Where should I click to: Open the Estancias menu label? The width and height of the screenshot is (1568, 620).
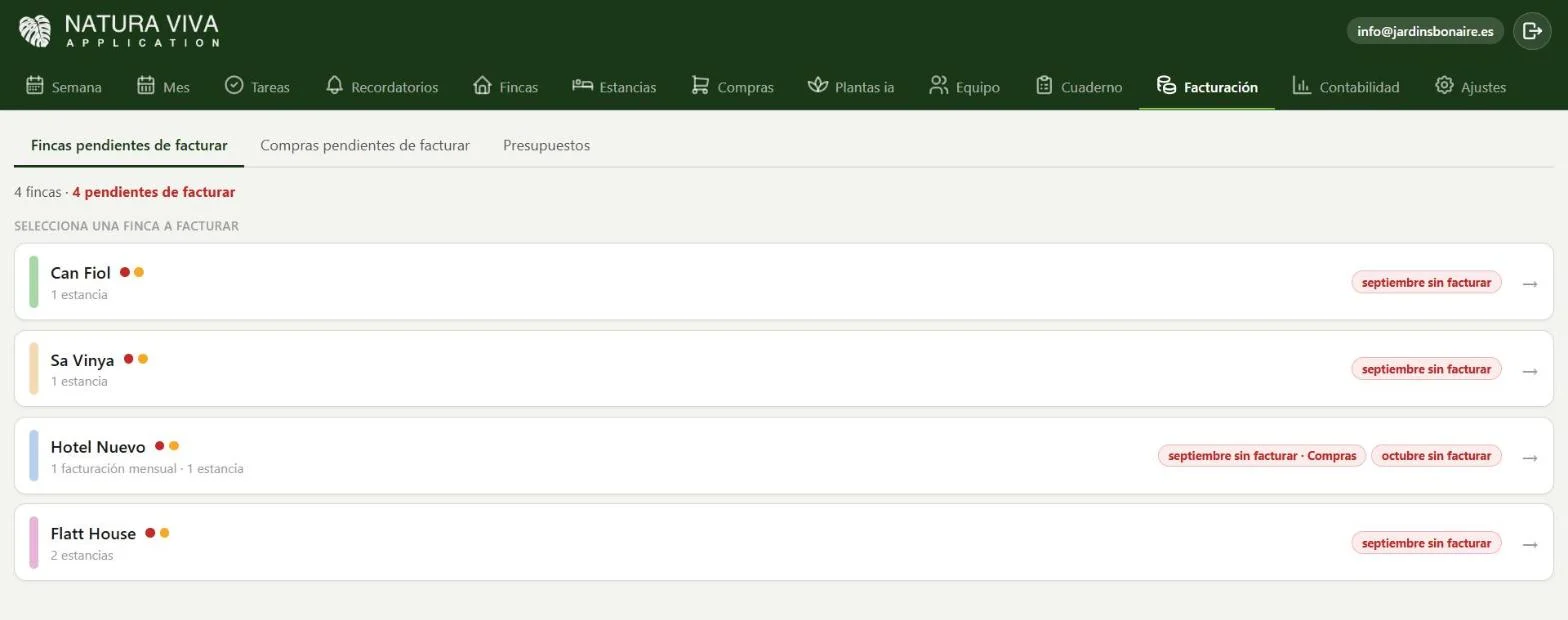point(628,88)
